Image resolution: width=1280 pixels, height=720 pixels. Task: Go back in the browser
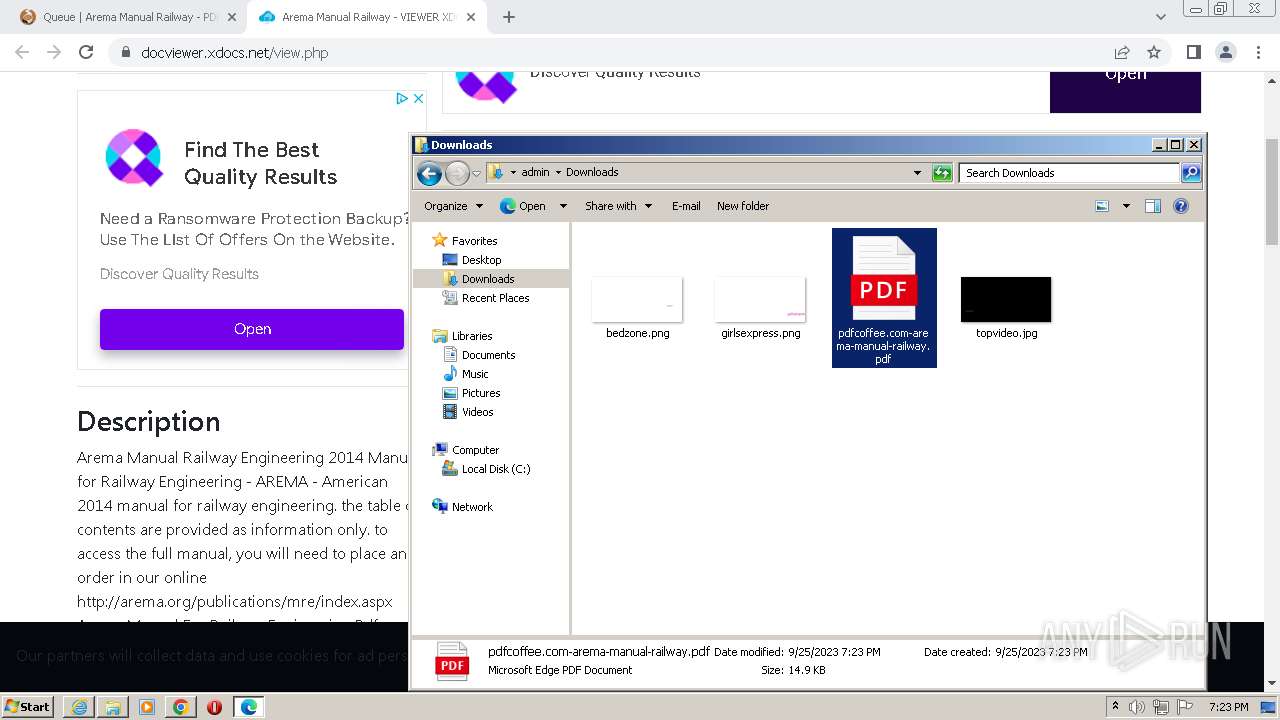tap(22, 52)
